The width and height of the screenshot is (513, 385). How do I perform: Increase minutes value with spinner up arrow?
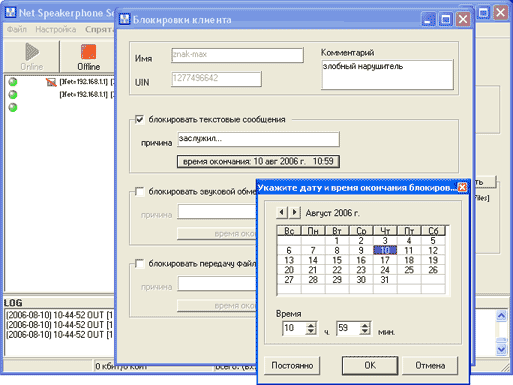(x=365, y=325)
